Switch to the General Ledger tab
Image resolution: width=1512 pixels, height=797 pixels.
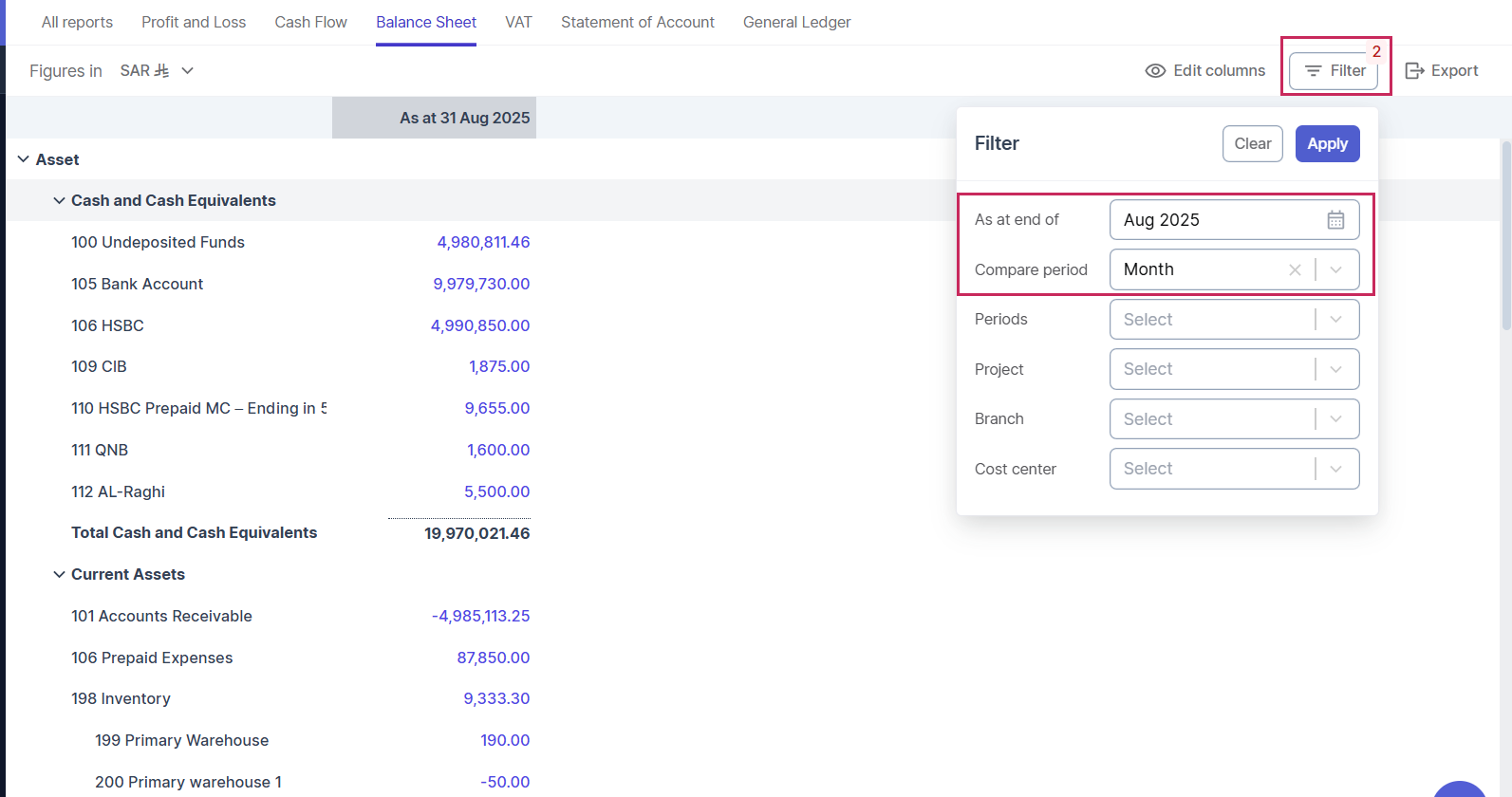tap(796, 22)
